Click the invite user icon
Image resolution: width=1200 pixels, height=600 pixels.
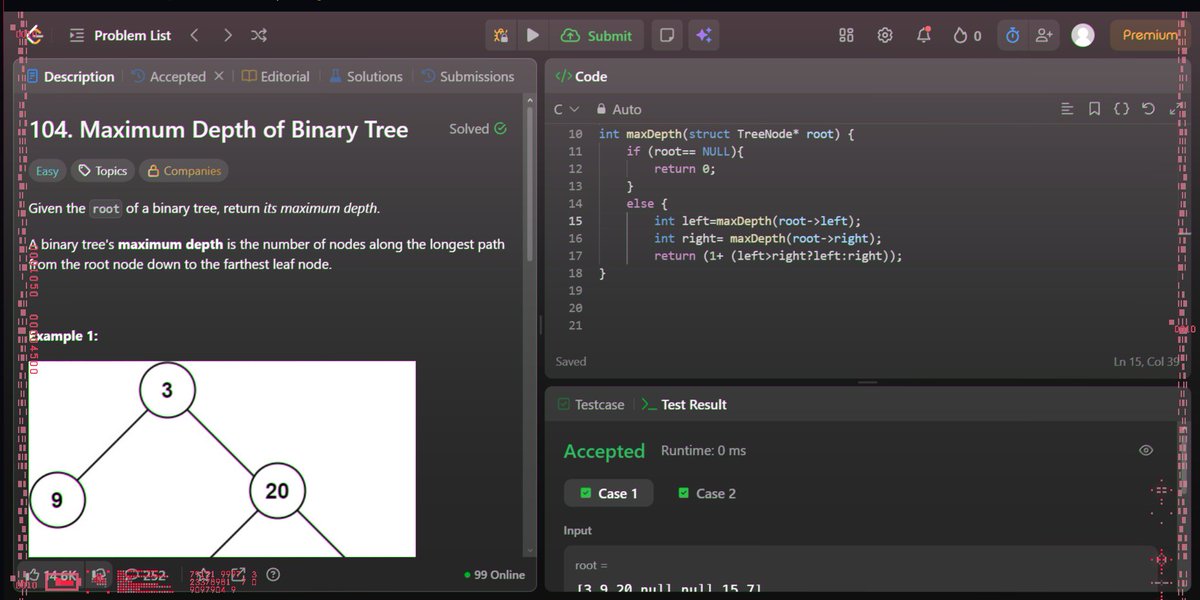[x=1044, y=35]
